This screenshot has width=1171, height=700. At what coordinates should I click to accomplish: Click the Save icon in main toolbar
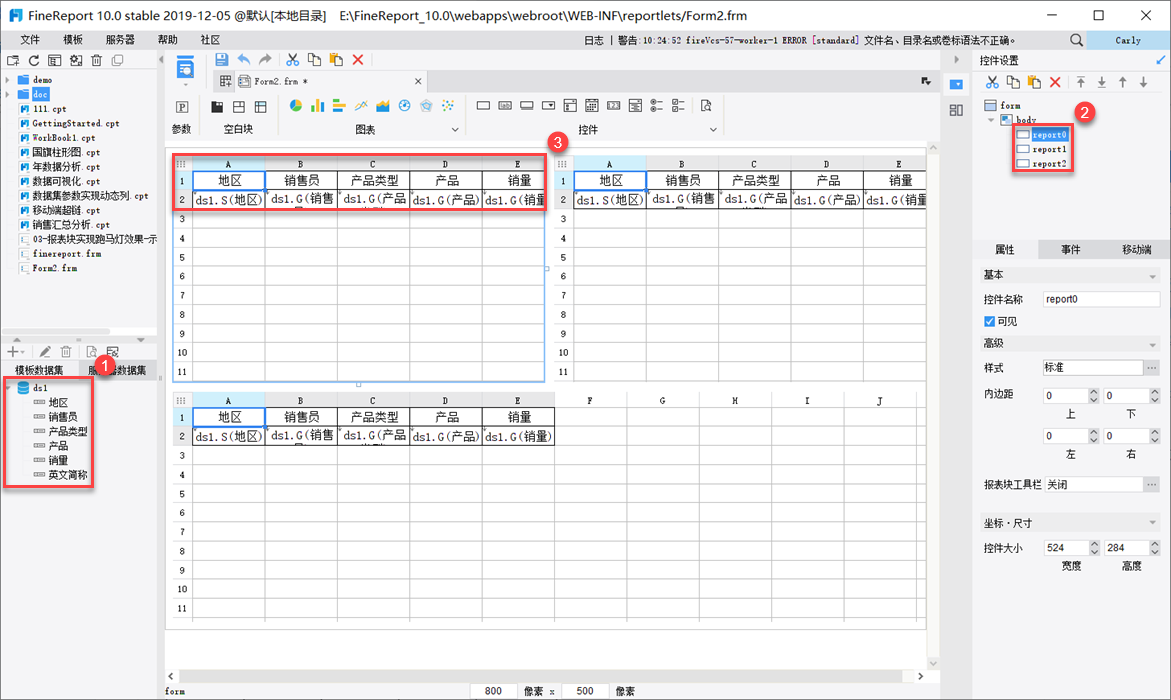(221, 60)
